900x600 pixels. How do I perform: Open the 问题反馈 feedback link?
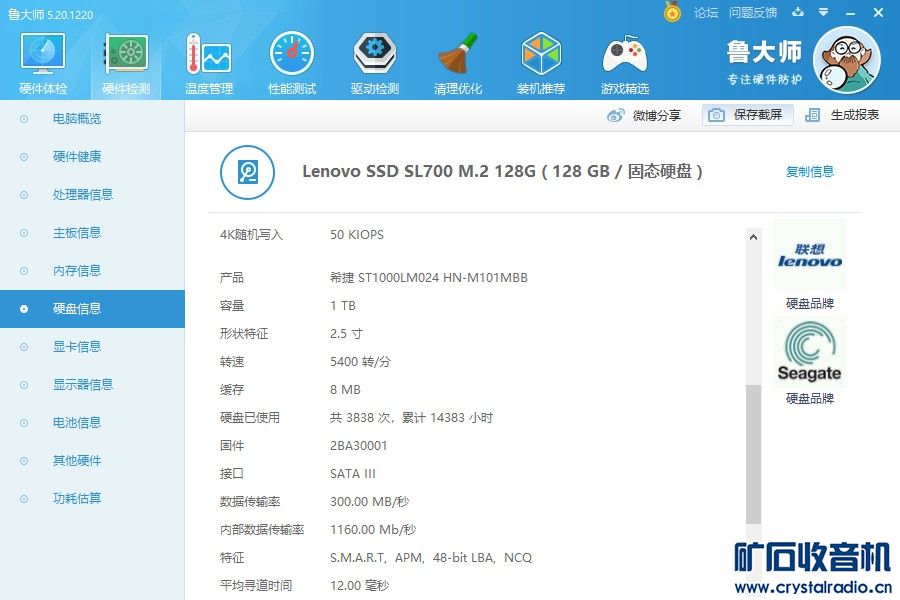tap(753, 12)
